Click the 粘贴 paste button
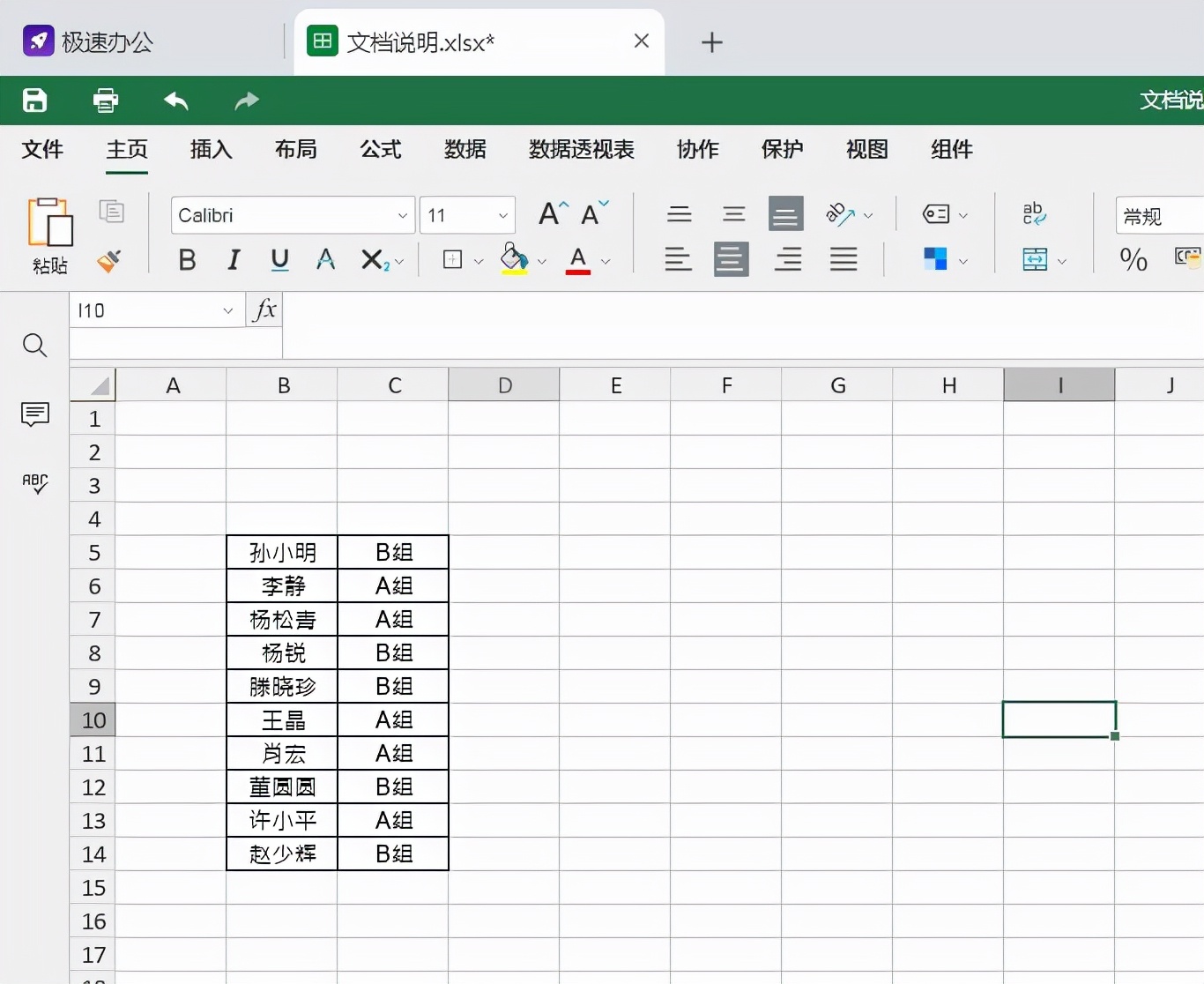Image resolution: width=1204 pixels, height=984 pixels. click(50, 234)
